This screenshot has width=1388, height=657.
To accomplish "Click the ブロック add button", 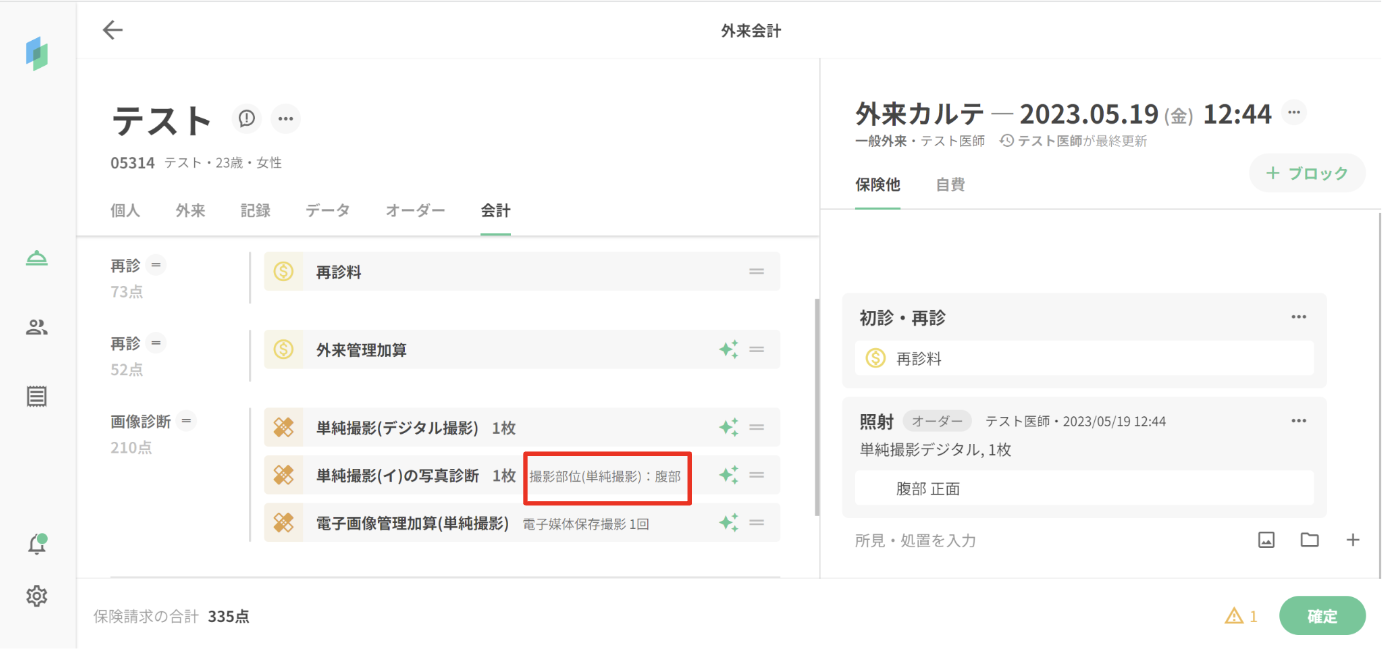I will click(1307, 173).
